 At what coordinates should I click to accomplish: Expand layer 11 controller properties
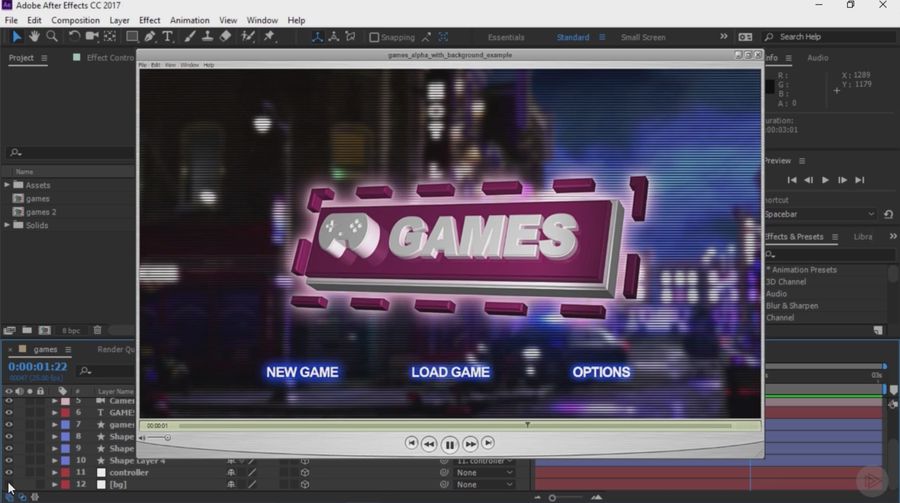(55, 473)
